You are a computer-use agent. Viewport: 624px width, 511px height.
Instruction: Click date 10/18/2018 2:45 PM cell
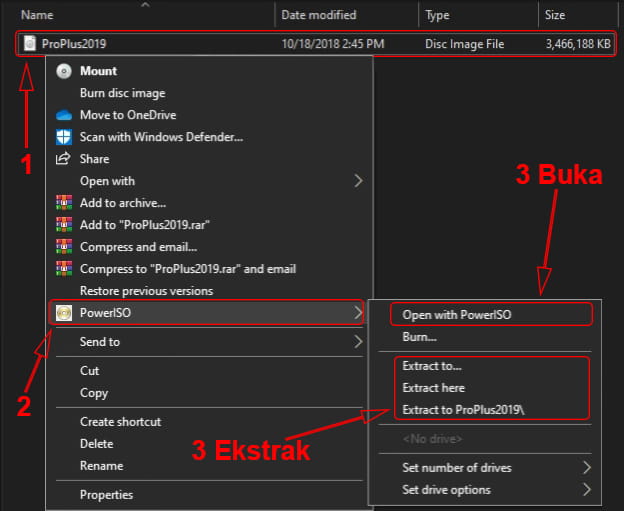click(x=333, y=43)
